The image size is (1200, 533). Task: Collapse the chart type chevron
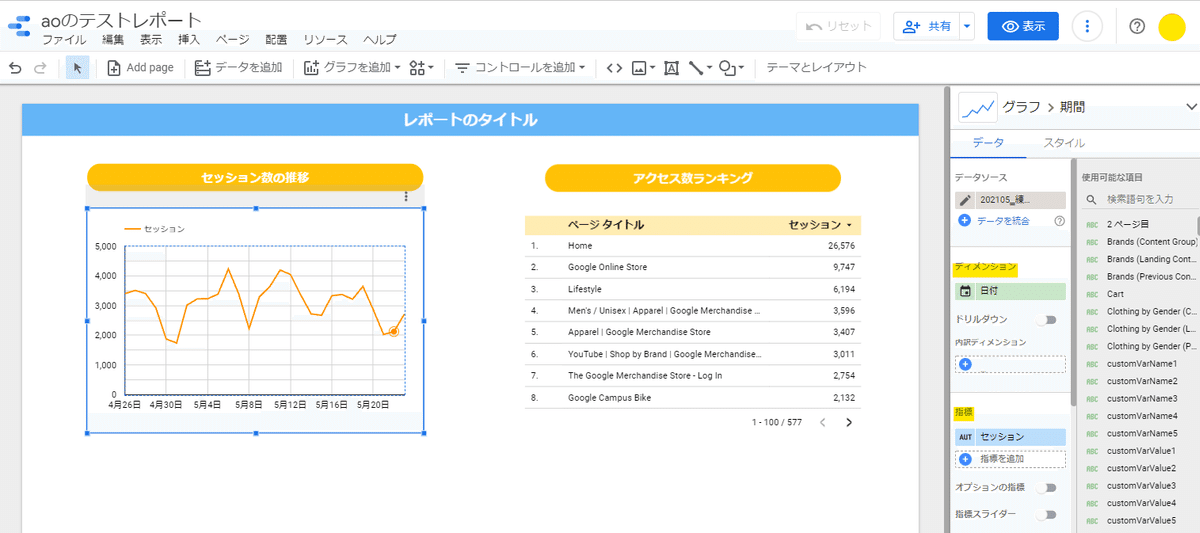click(x=1191, y=106)
